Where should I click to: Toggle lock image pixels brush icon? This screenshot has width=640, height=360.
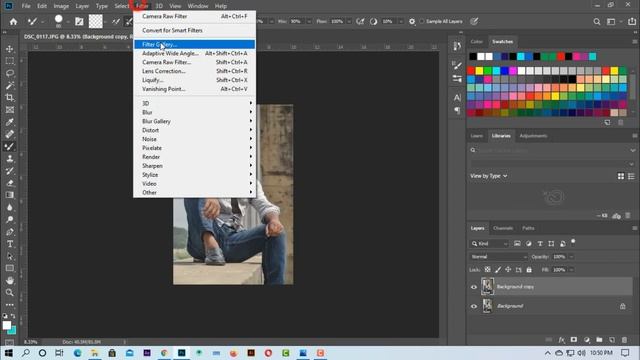tap(498, 270)
